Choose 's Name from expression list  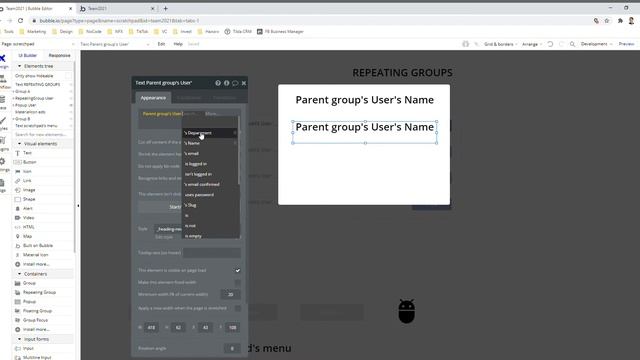[210, 143]
